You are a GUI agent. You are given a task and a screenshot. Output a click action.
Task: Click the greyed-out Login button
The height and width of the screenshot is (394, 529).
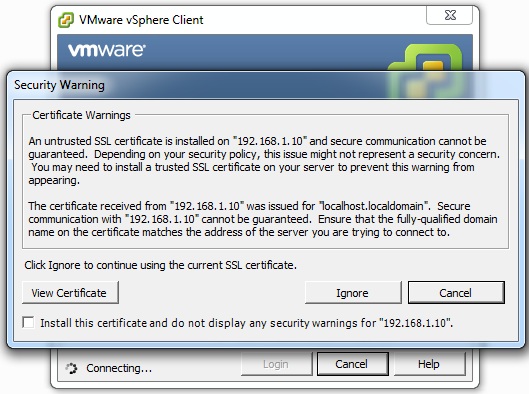[276, 364]
